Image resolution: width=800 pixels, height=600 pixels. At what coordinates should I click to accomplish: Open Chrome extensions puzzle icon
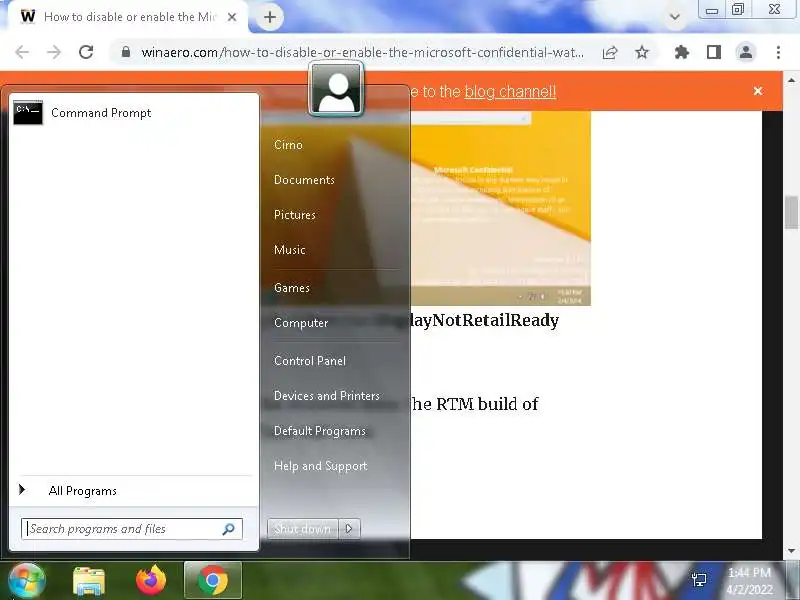click(682, 52)
